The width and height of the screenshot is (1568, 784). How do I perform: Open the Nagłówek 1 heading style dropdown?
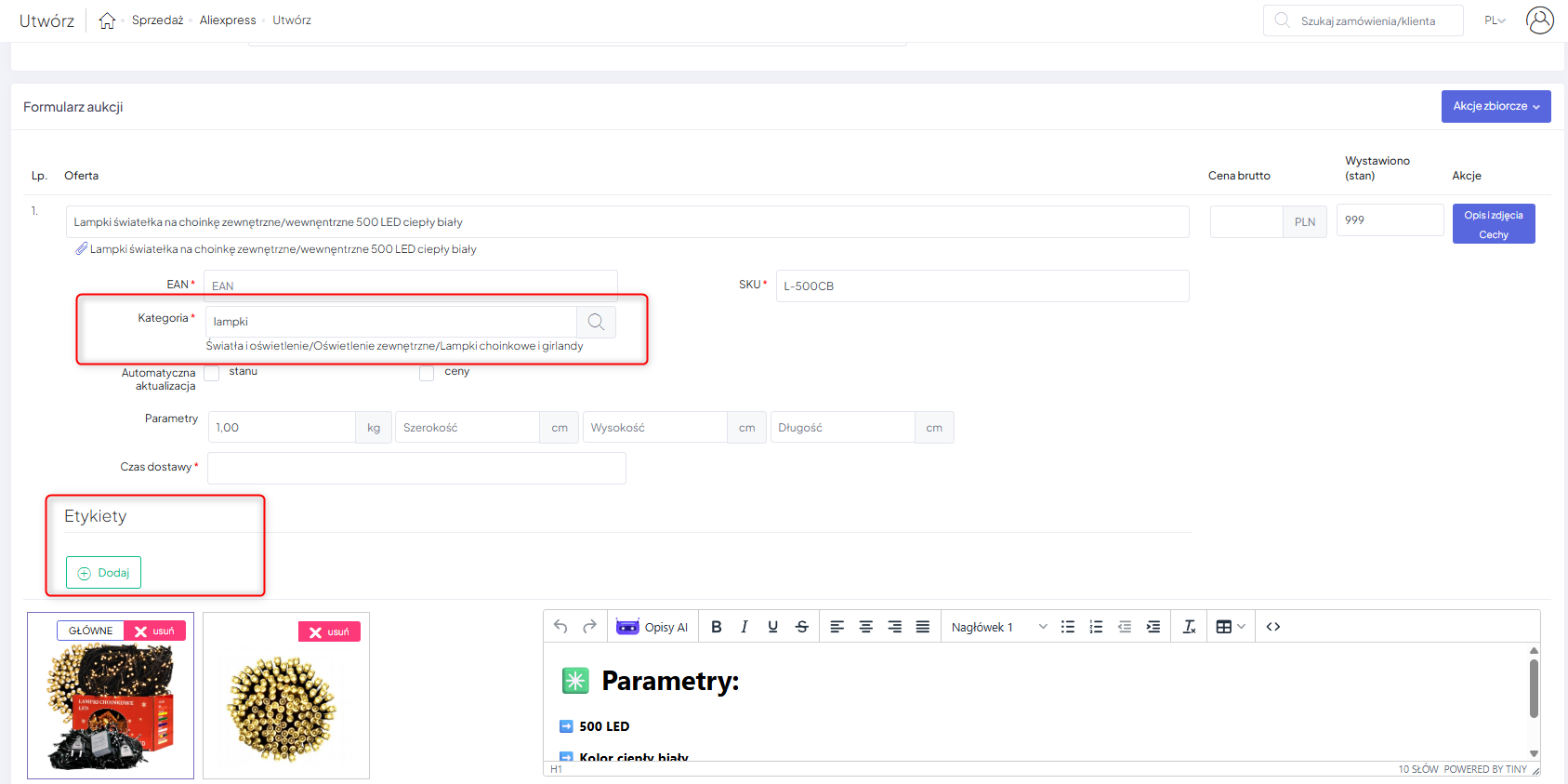[998, 627]
